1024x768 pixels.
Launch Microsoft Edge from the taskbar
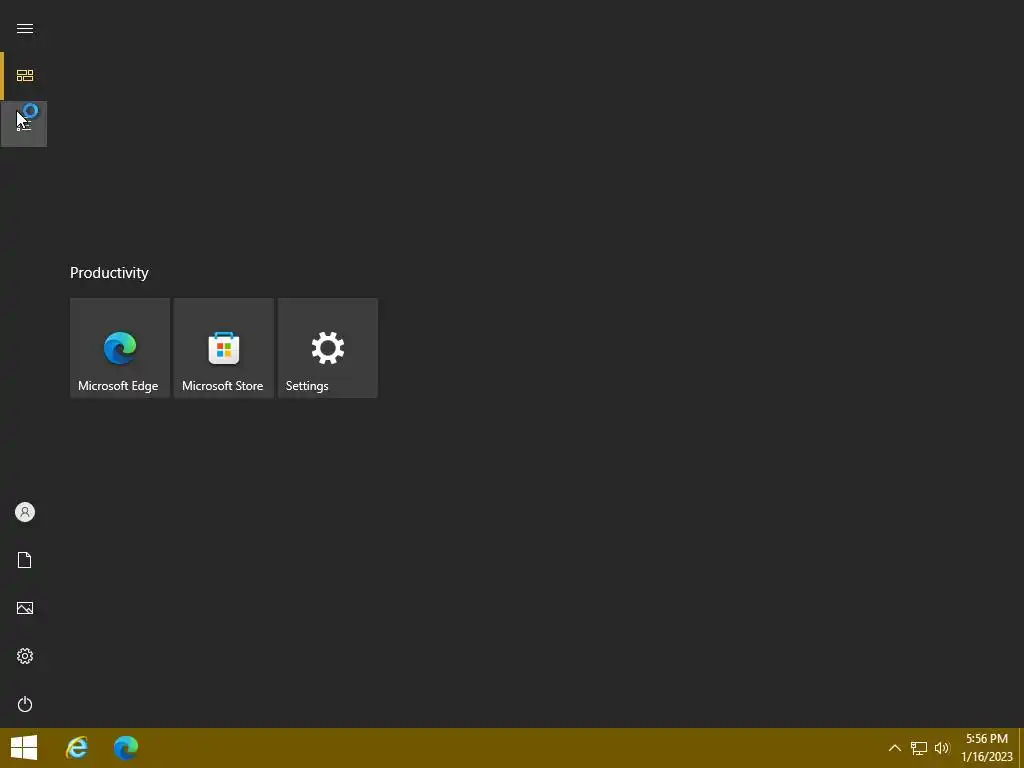point(125,748)
